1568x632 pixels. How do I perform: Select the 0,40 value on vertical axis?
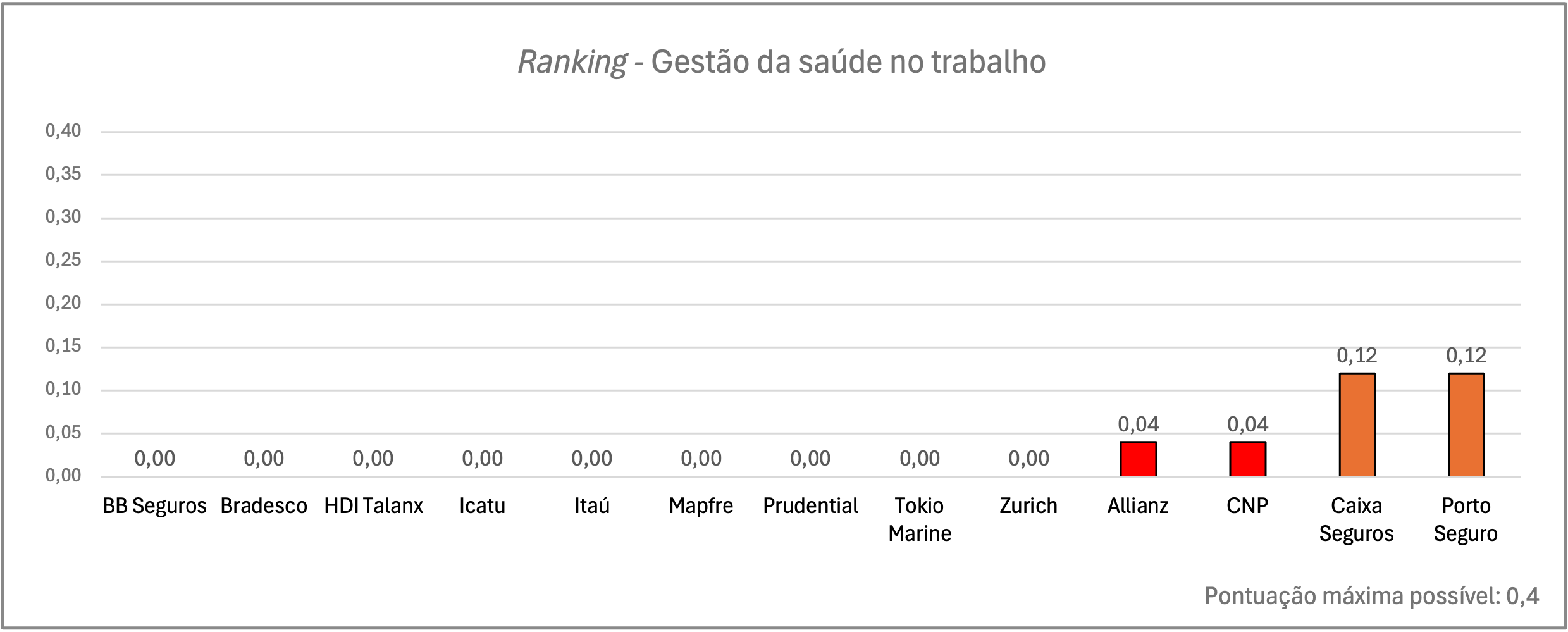pyautogui.click(x=63, y=131)
